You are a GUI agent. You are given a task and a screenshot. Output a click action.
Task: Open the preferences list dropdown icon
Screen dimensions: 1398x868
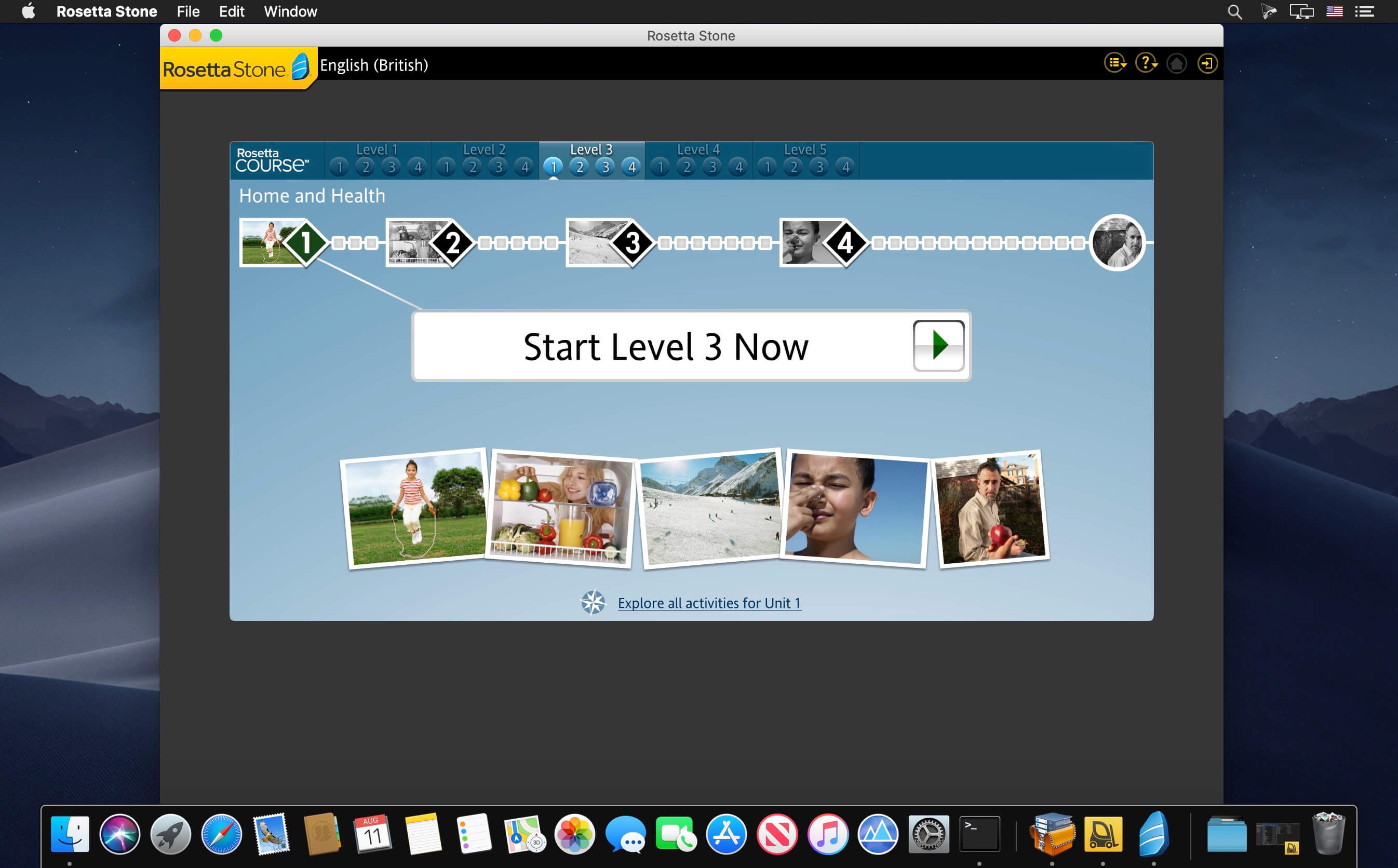point(1115,63)
